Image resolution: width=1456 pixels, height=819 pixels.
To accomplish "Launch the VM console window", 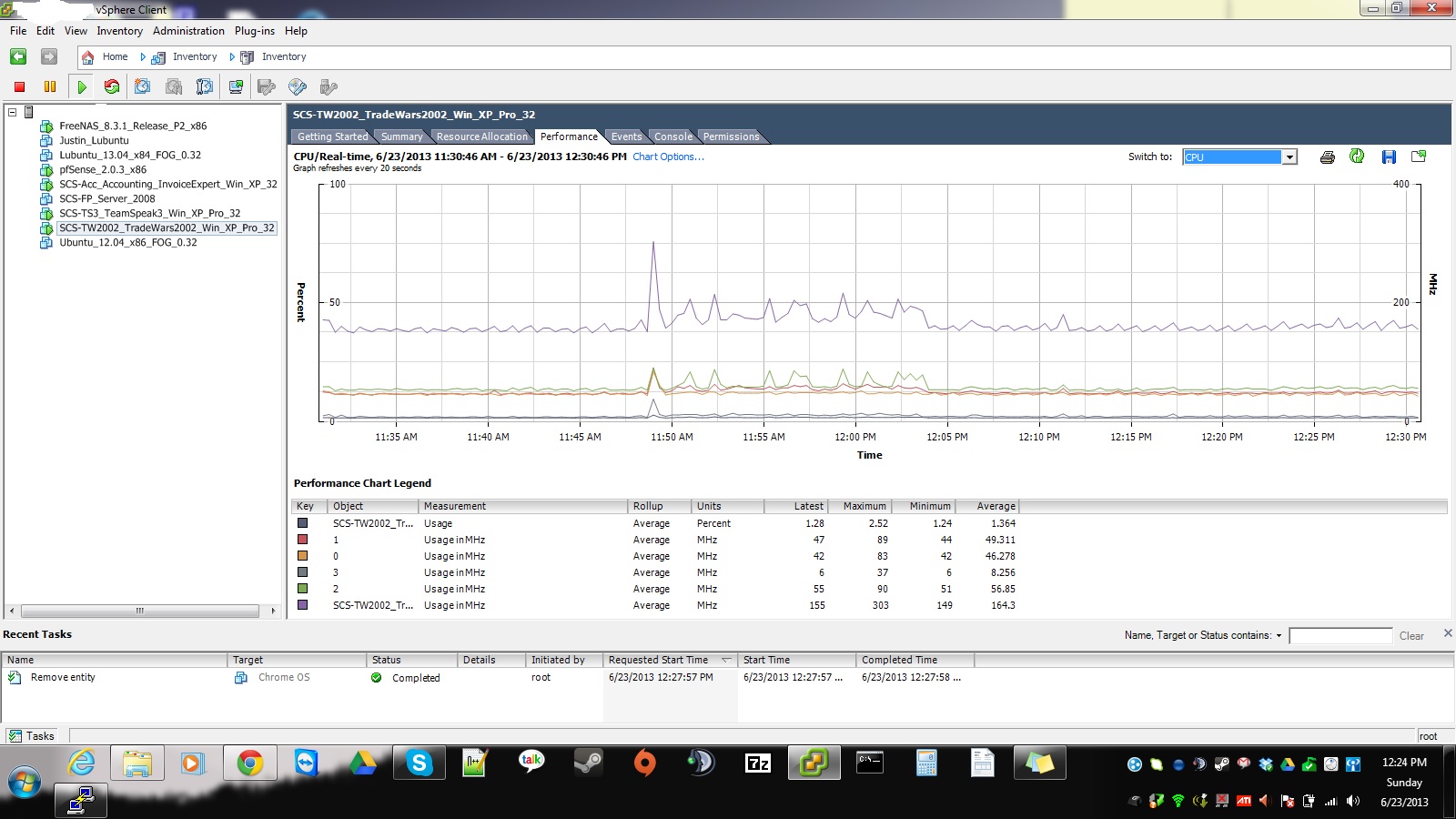I will [235, 86].
